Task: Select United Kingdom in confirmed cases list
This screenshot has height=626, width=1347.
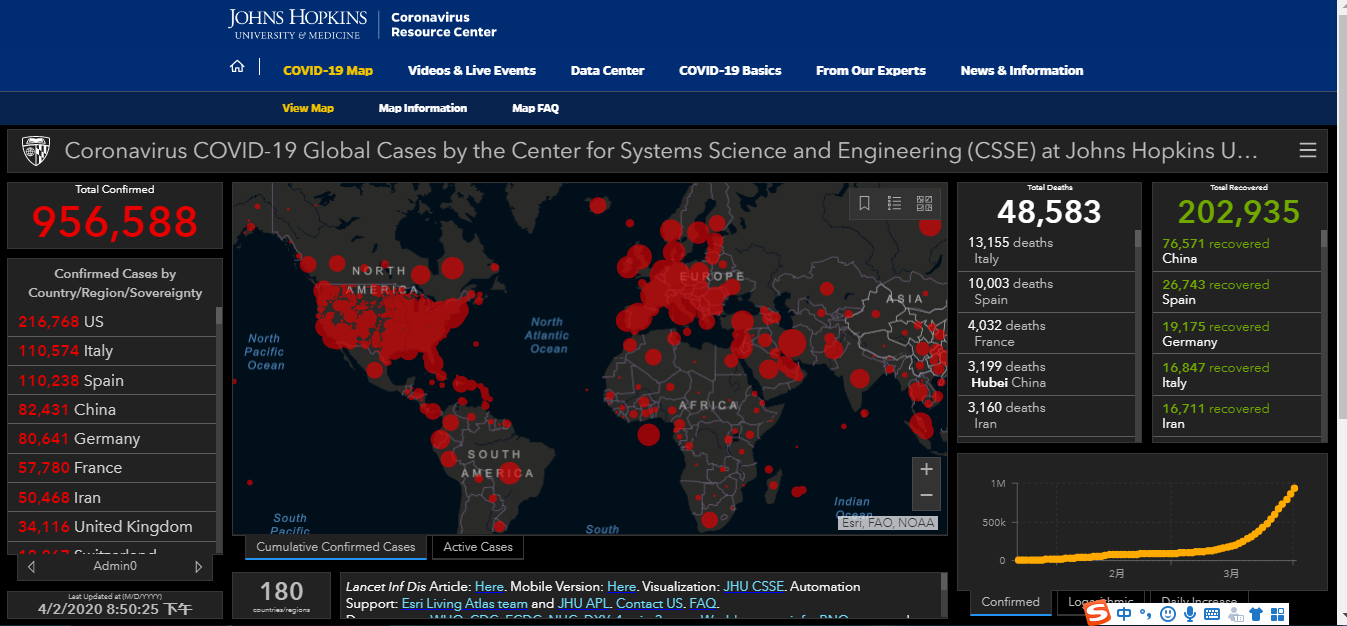Action: click(112, 527)
